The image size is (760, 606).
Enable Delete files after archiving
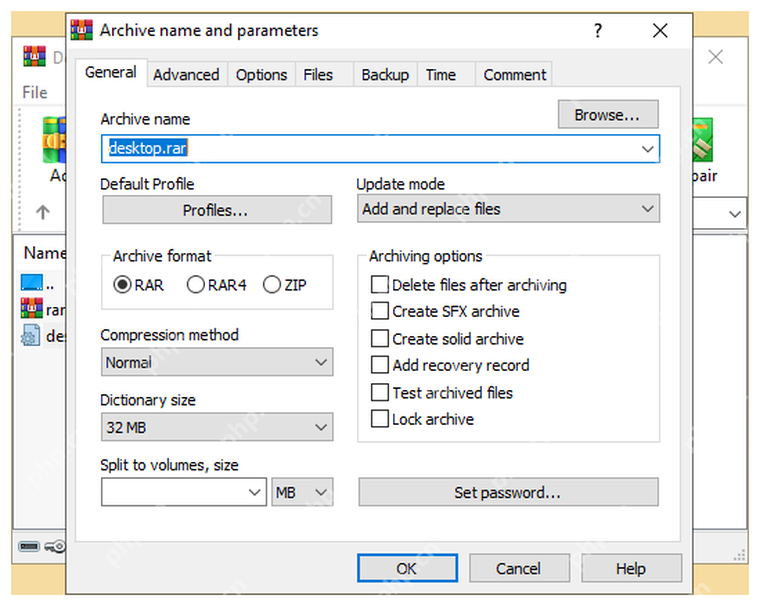point(380,285)
